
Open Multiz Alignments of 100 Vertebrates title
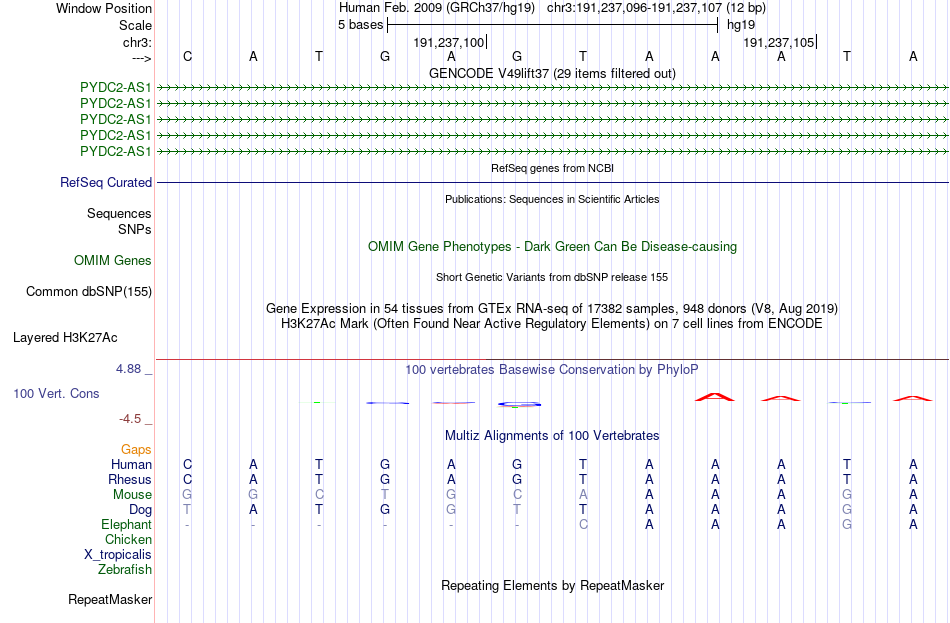[x=552, y=436]
